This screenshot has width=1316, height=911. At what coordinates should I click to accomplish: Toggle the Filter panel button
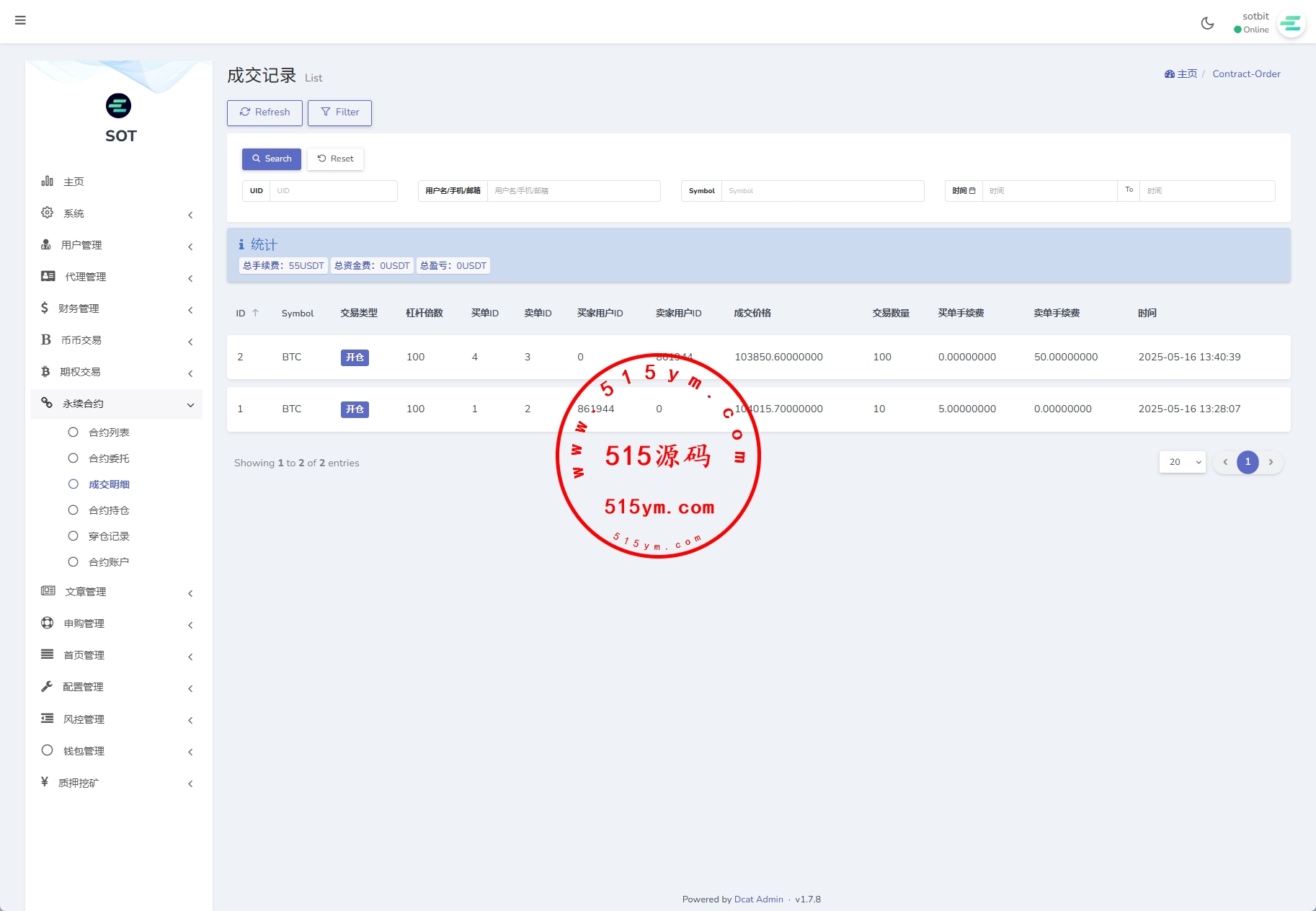339,112
